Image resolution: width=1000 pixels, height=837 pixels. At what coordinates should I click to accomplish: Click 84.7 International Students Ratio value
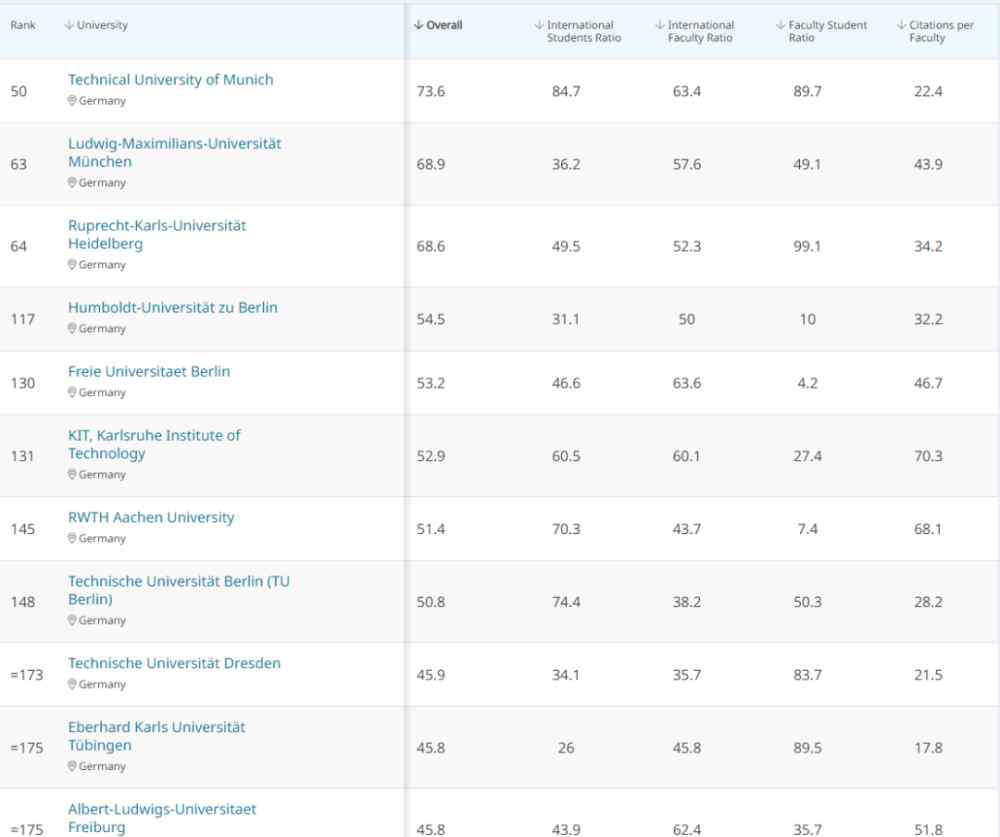566,91
